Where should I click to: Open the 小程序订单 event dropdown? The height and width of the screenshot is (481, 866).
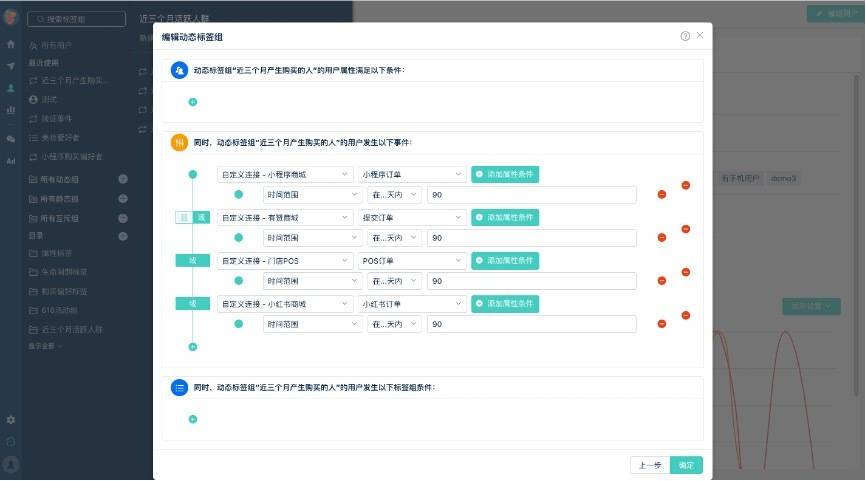[x=412, y=175]
